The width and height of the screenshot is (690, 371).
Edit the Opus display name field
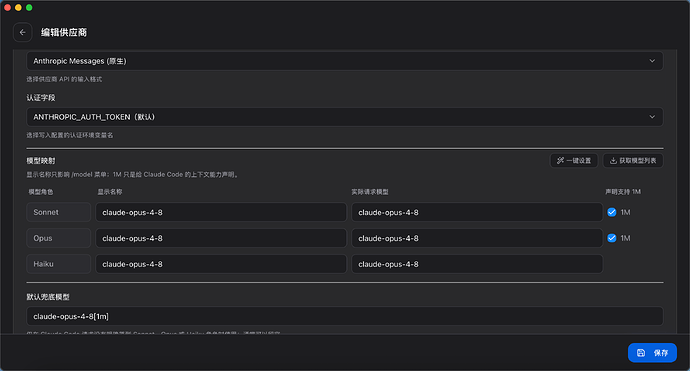click(x=221, y=238)
